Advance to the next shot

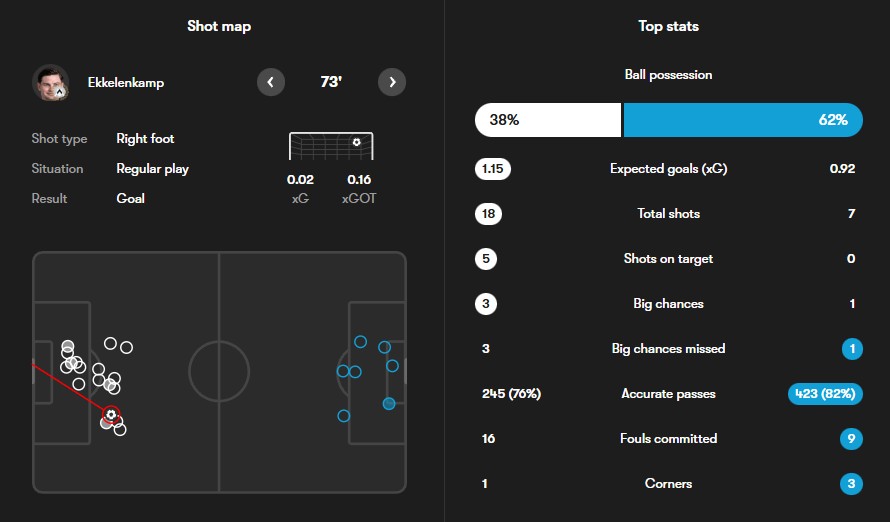392,82
